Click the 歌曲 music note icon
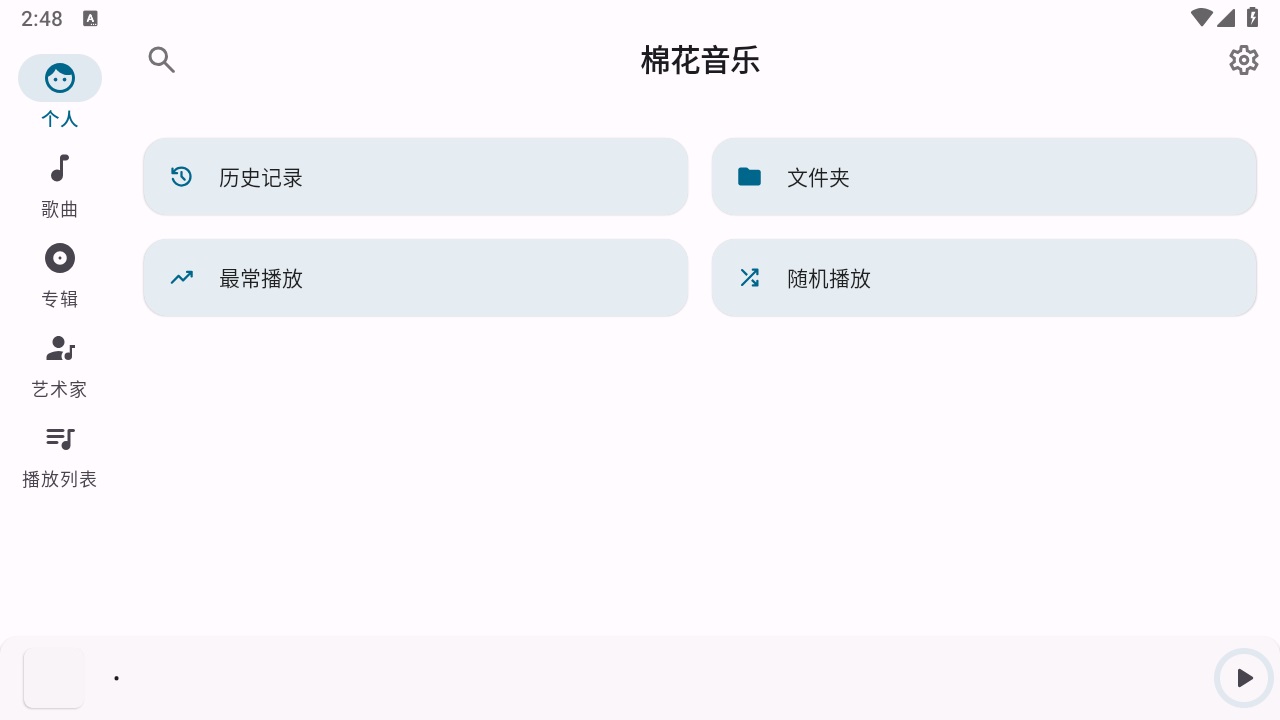1280x720 pixels. [x=60, y=168]
